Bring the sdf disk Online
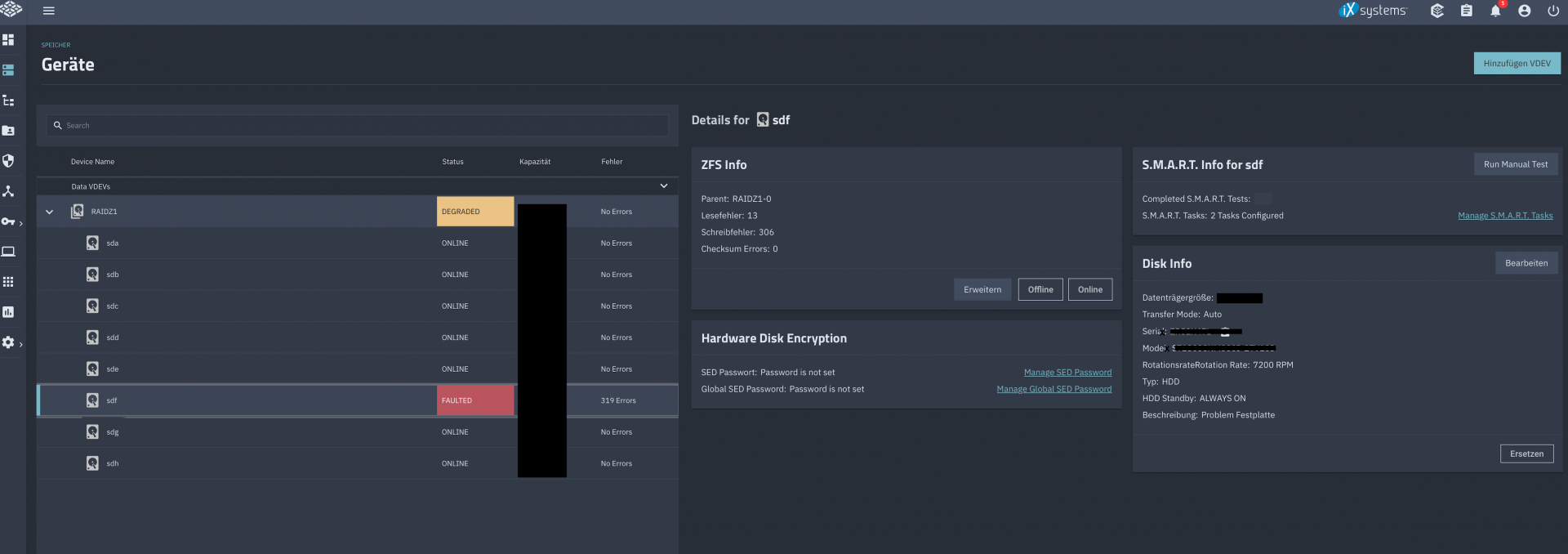Viewport: 1568px width, 554px height. pyautogui.click(x=1090, y=289)
